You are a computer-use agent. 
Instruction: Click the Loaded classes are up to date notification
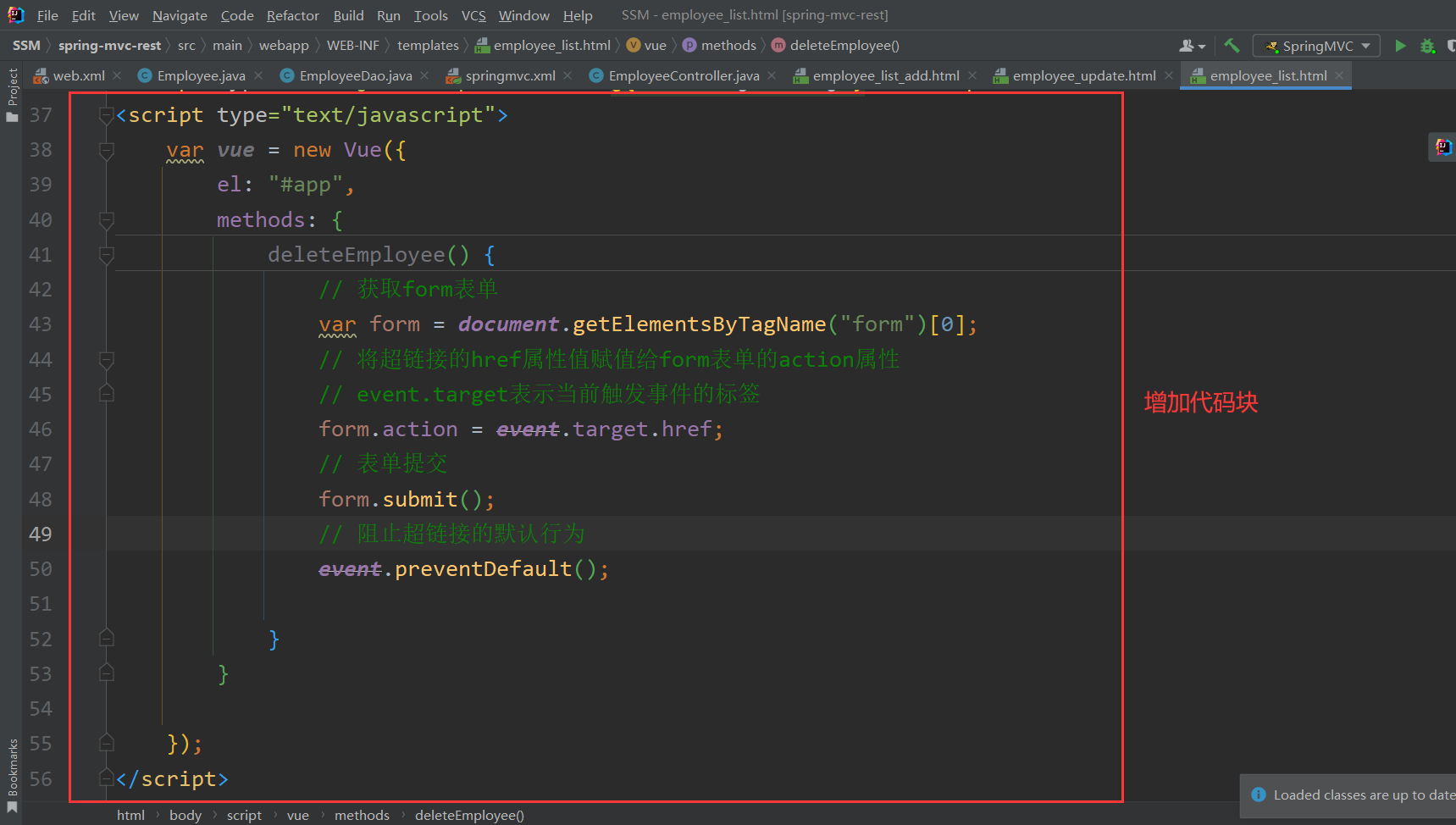tap(1348, 795)
